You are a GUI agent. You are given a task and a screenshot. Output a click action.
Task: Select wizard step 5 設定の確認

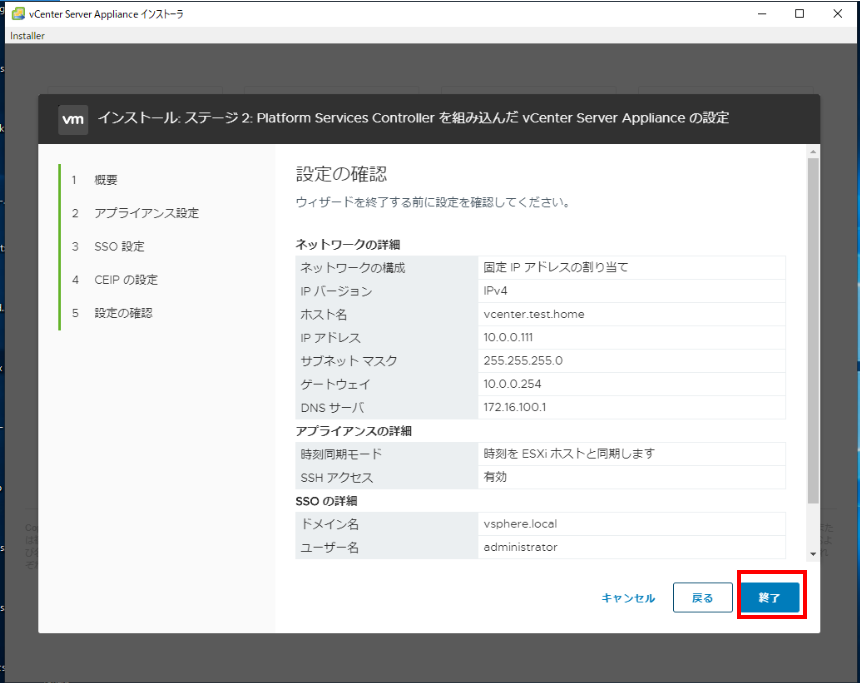point(112,313)
